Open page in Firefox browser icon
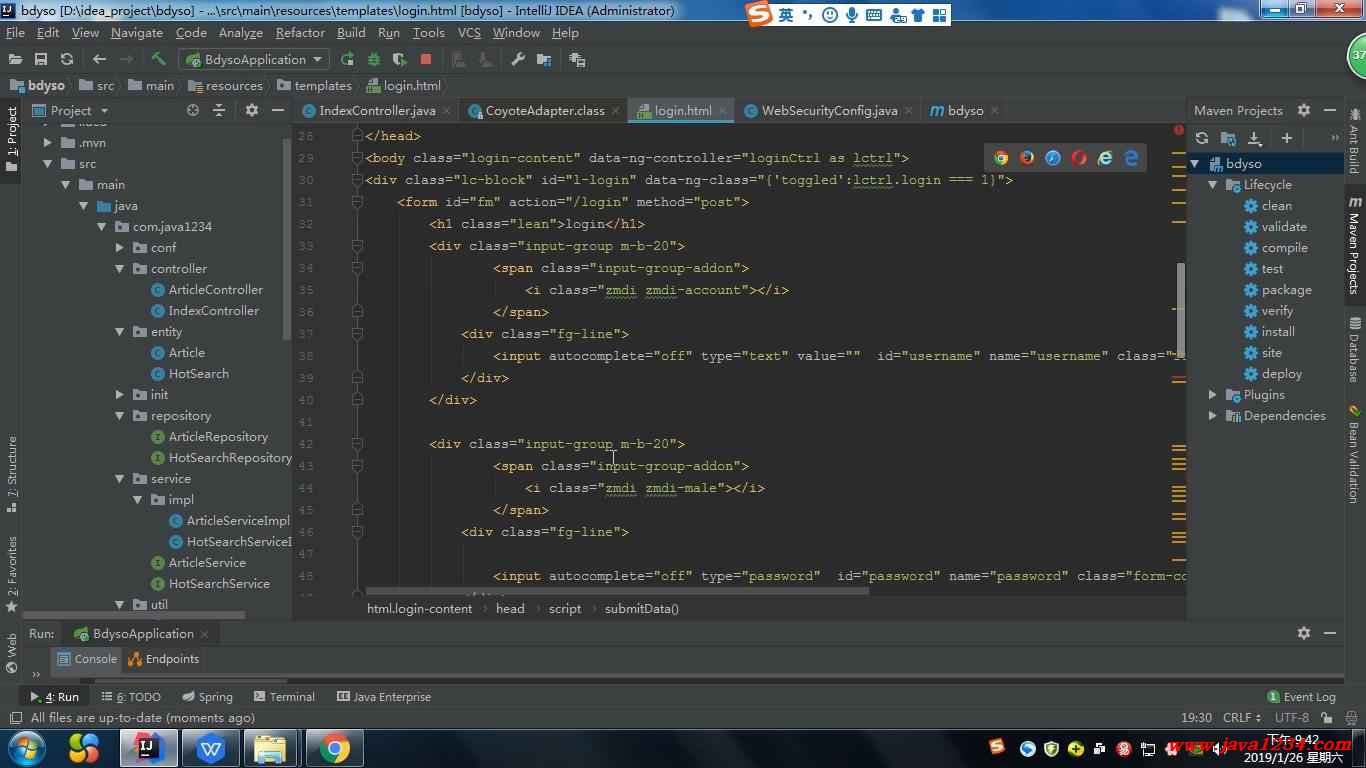This screenshot has height=768, width=1366. click(x=1027, y=158)
